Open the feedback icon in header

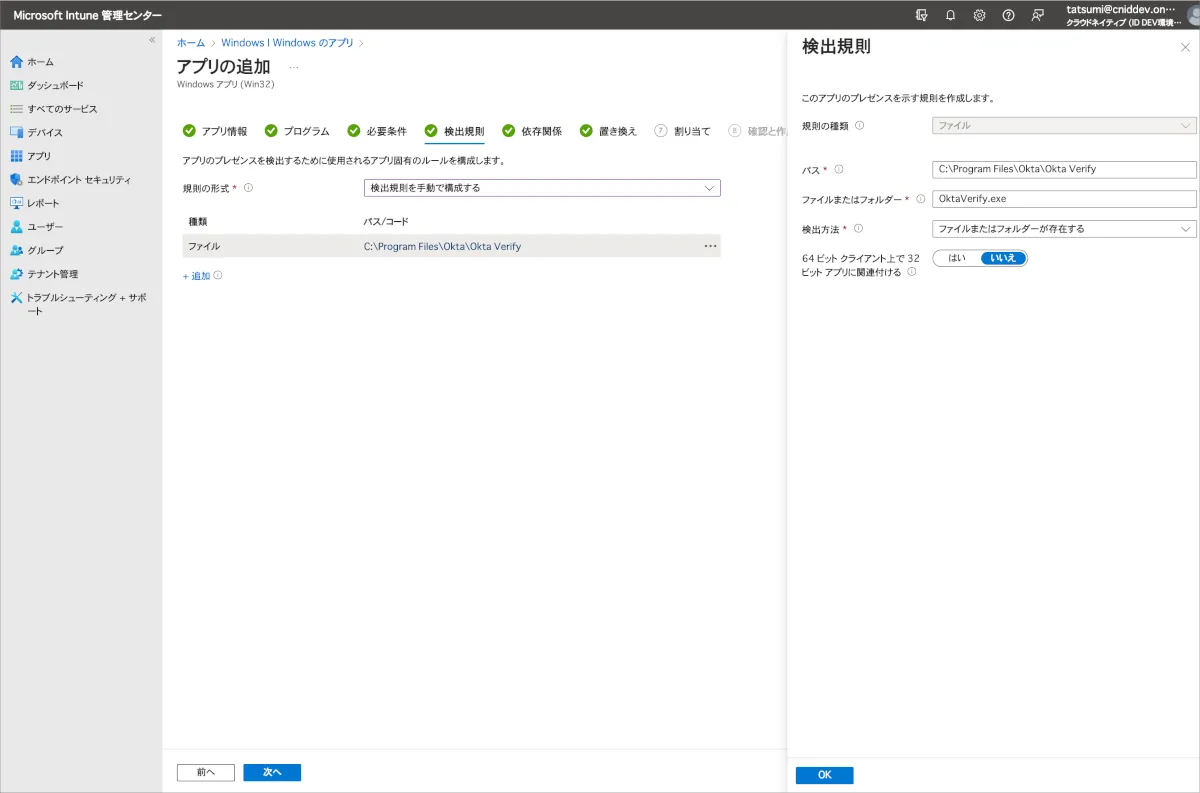(1038, 15)
